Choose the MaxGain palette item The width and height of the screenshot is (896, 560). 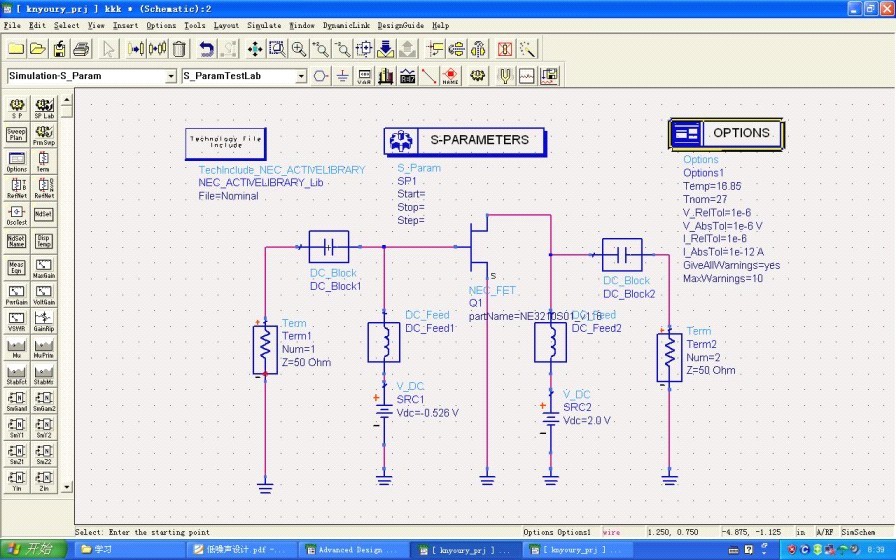click(44, 268)
